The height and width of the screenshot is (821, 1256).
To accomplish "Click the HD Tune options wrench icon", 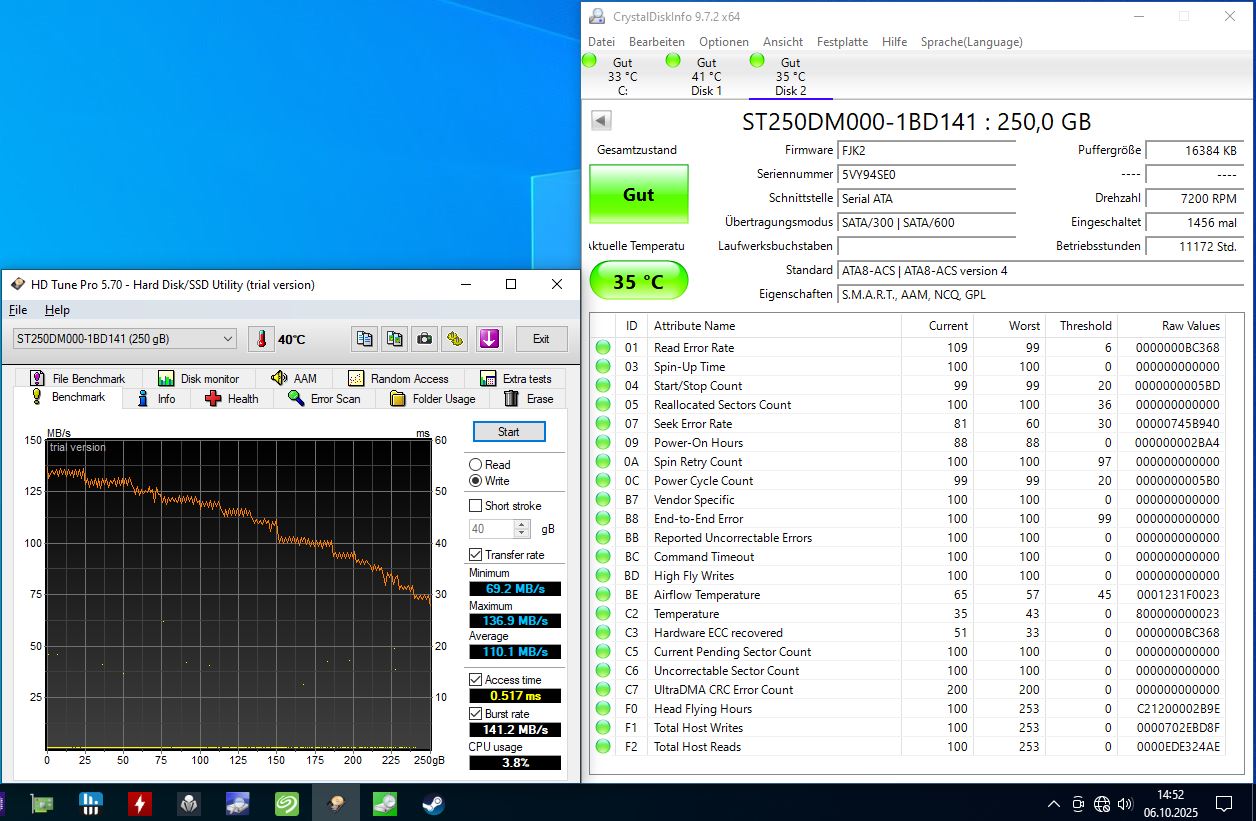I will point(455,339).
